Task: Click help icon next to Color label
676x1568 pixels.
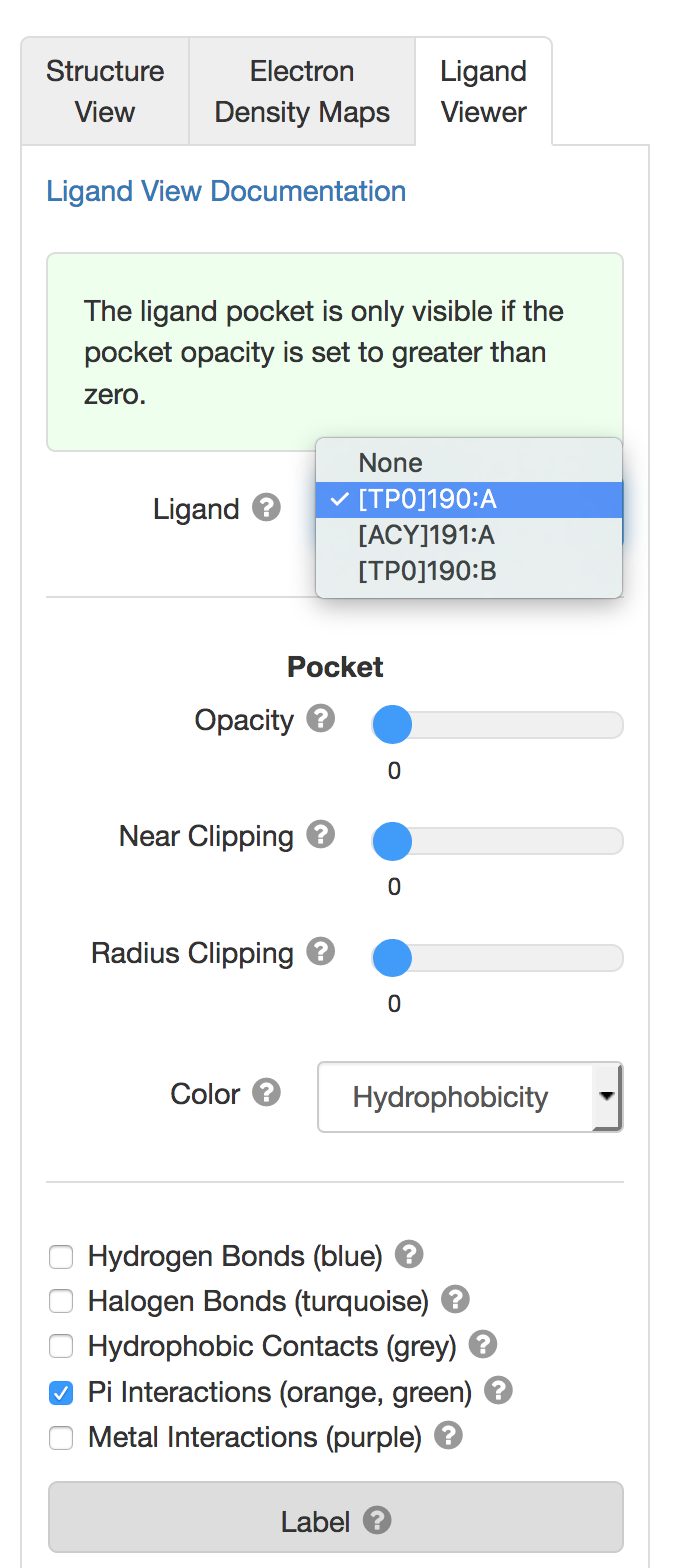Action: point(266,1093)
